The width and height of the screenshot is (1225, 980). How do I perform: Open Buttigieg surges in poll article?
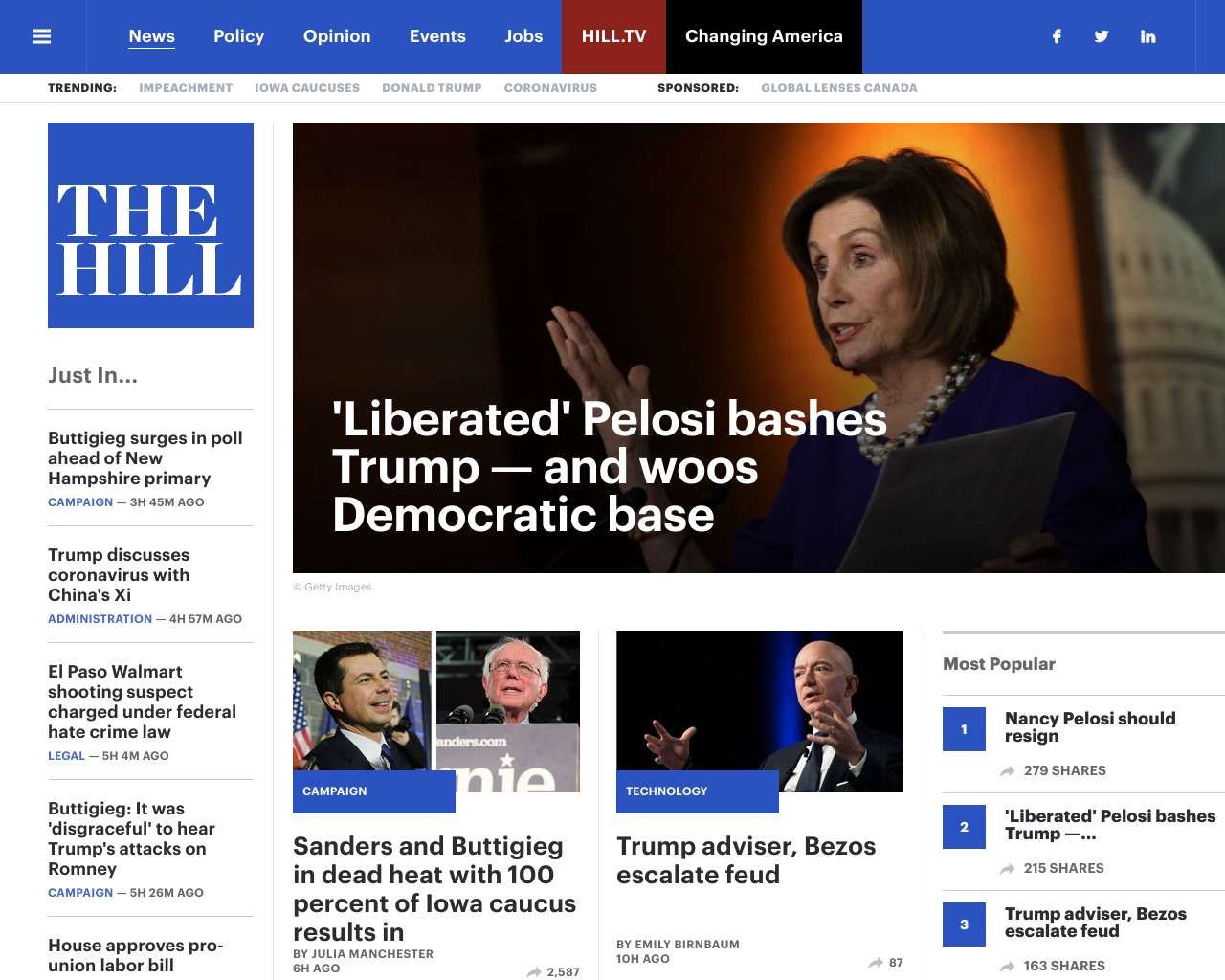[145, 457]
